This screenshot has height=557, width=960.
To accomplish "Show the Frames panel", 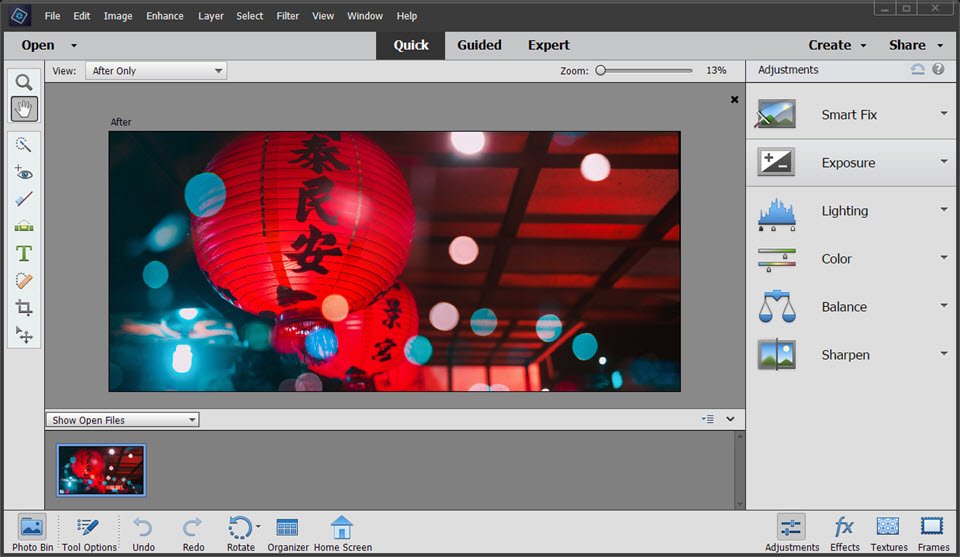I will (933, 533).
